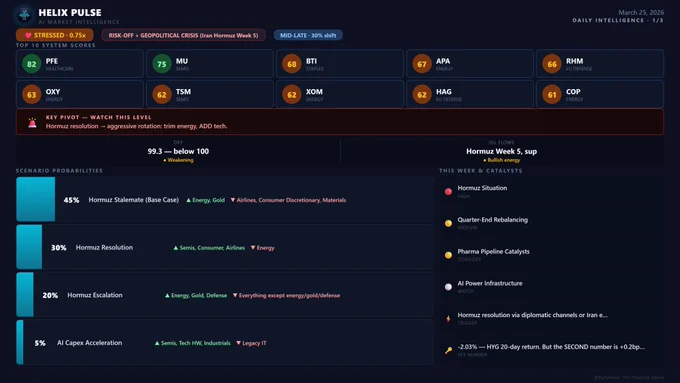Click the 'THIS WEEK & CATALYSTS' heading
The width and height of the screenshot is (680, 383).
tap(481, 170)
